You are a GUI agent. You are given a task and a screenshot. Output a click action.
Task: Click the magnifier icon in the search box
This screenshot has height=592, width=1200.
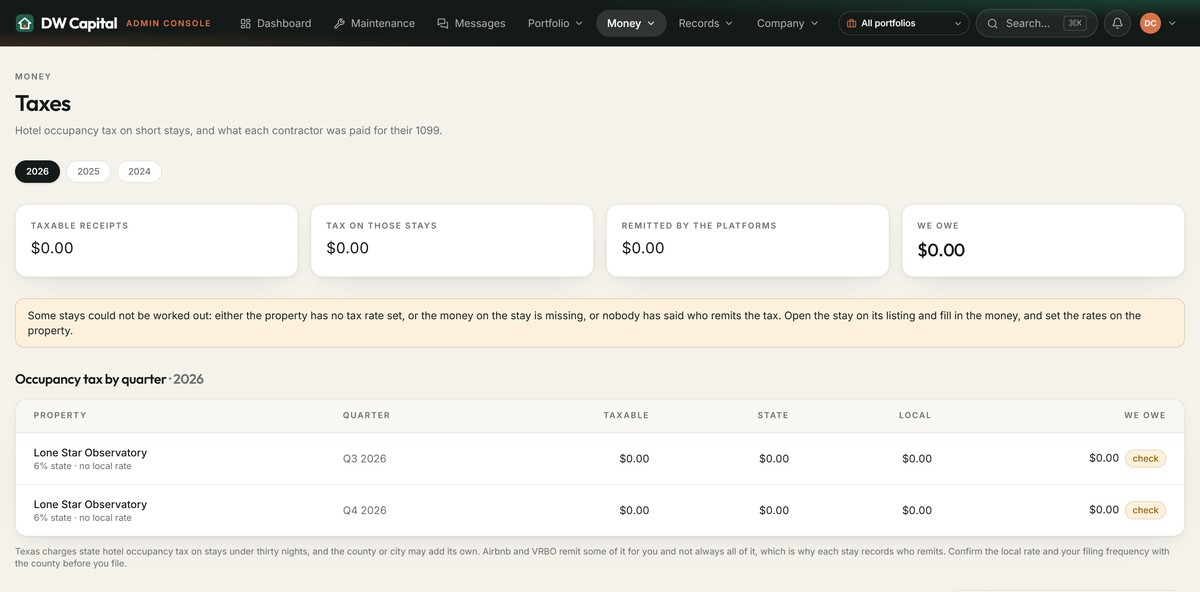click(x=993, y=23)
